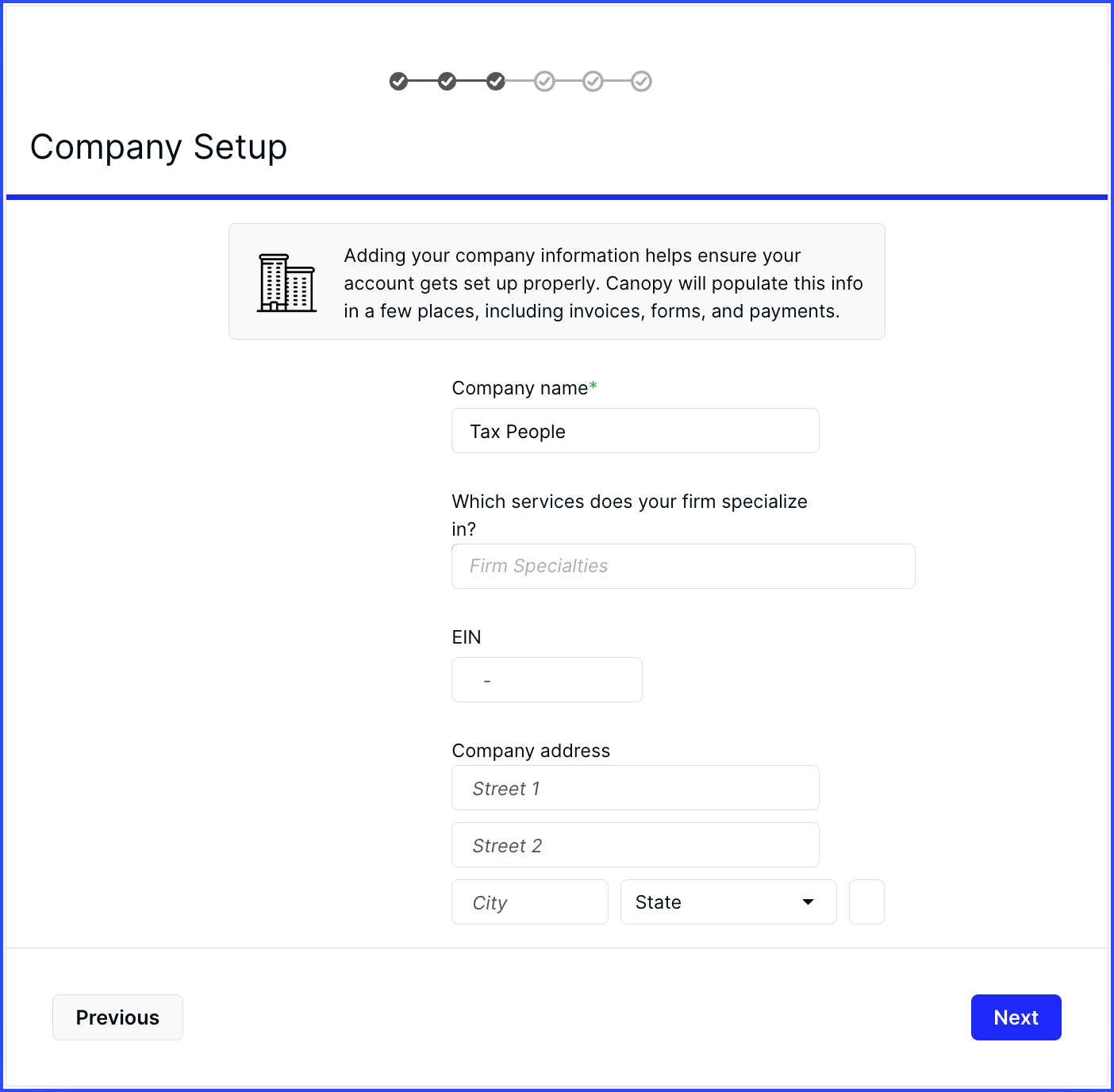
Task: Jump to the fourth step indicator
Action: [x=544, y=81]
